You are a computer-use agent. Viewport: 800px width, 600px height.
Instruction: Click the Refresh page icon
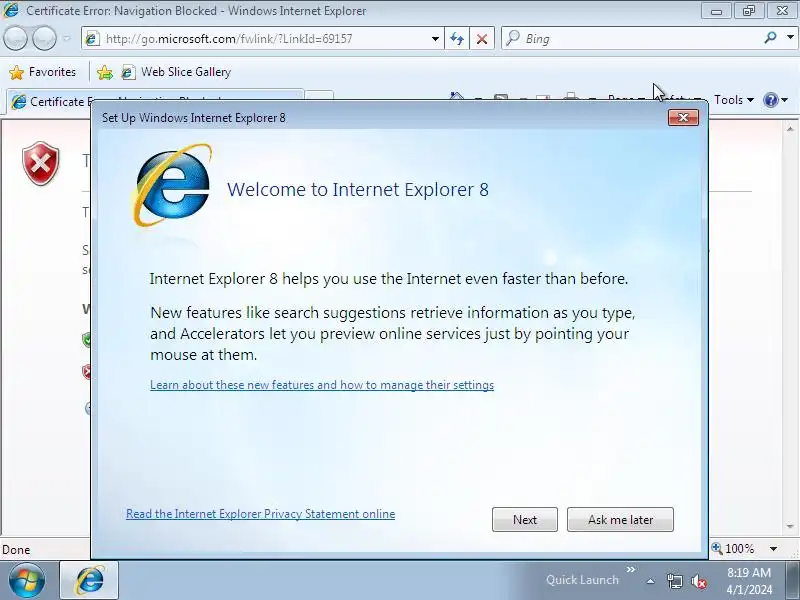pos(457,39)
